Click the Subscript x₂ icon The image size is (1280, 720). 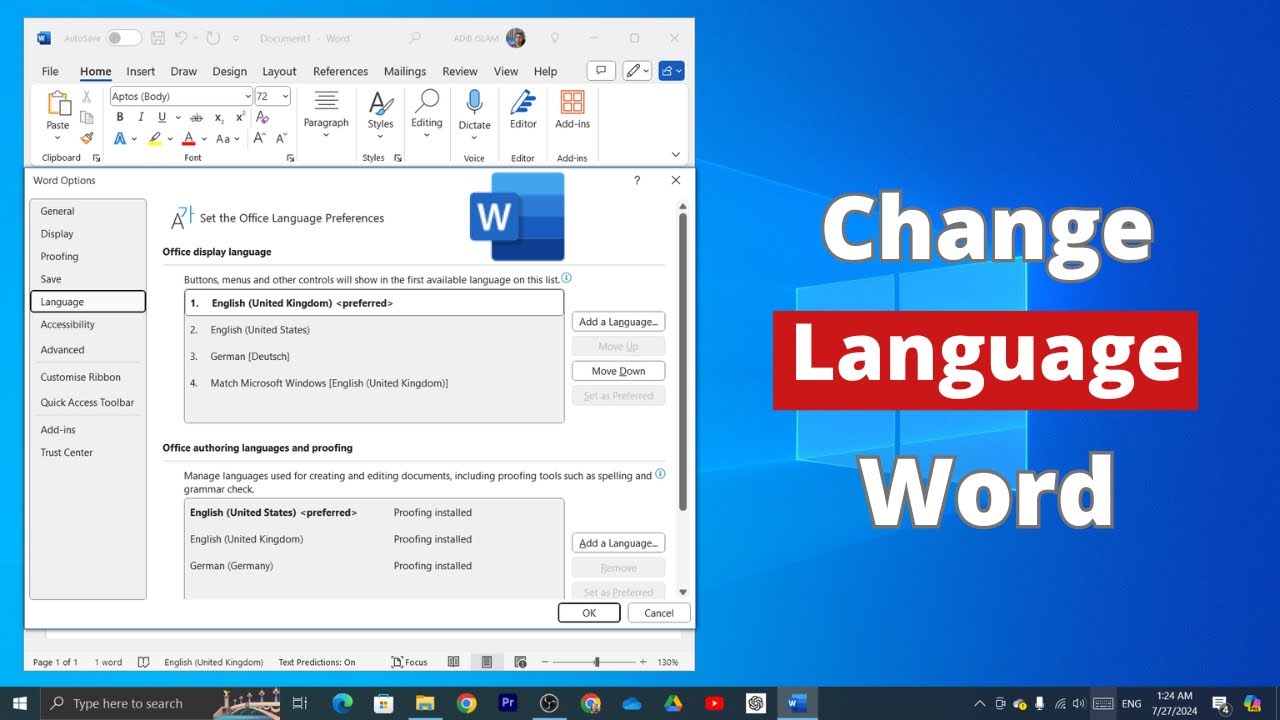pos(220,117)
